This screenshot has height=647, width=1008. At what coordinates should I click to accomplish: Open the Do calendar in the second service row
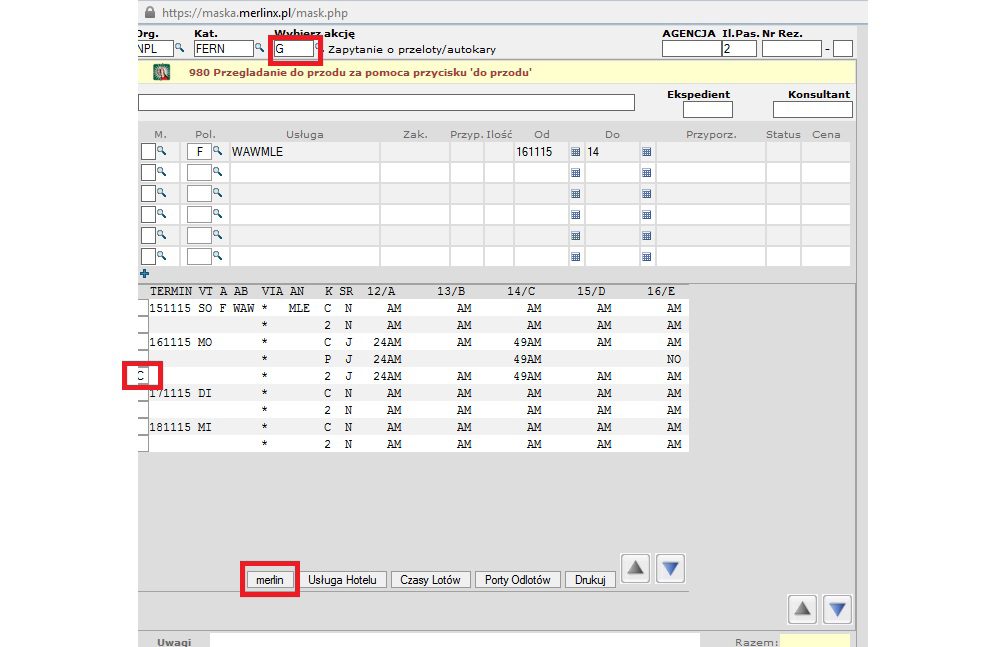point(647,173)
